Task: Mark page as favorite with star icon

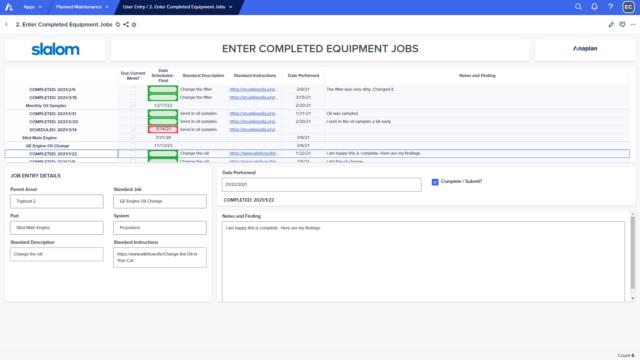Action: point(134,24)
